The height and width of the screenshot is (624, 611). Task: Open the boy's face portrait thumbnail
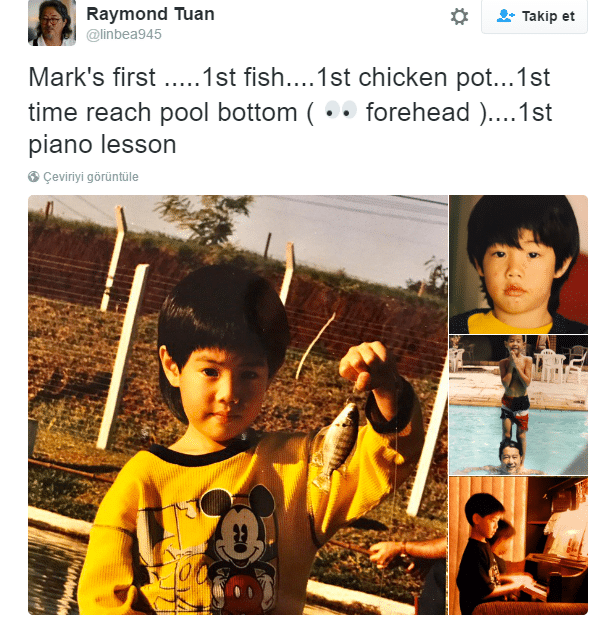pos(518,264)
